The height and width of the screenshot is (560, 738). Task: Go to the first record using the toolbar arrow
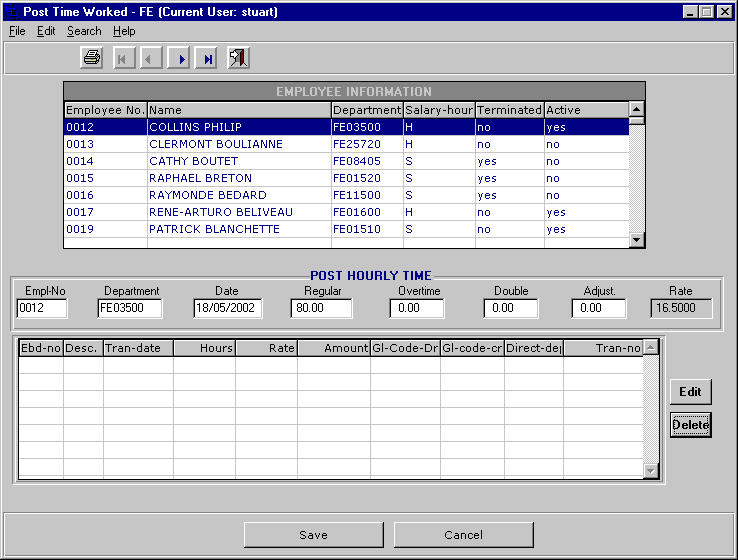tap(124, 59)
